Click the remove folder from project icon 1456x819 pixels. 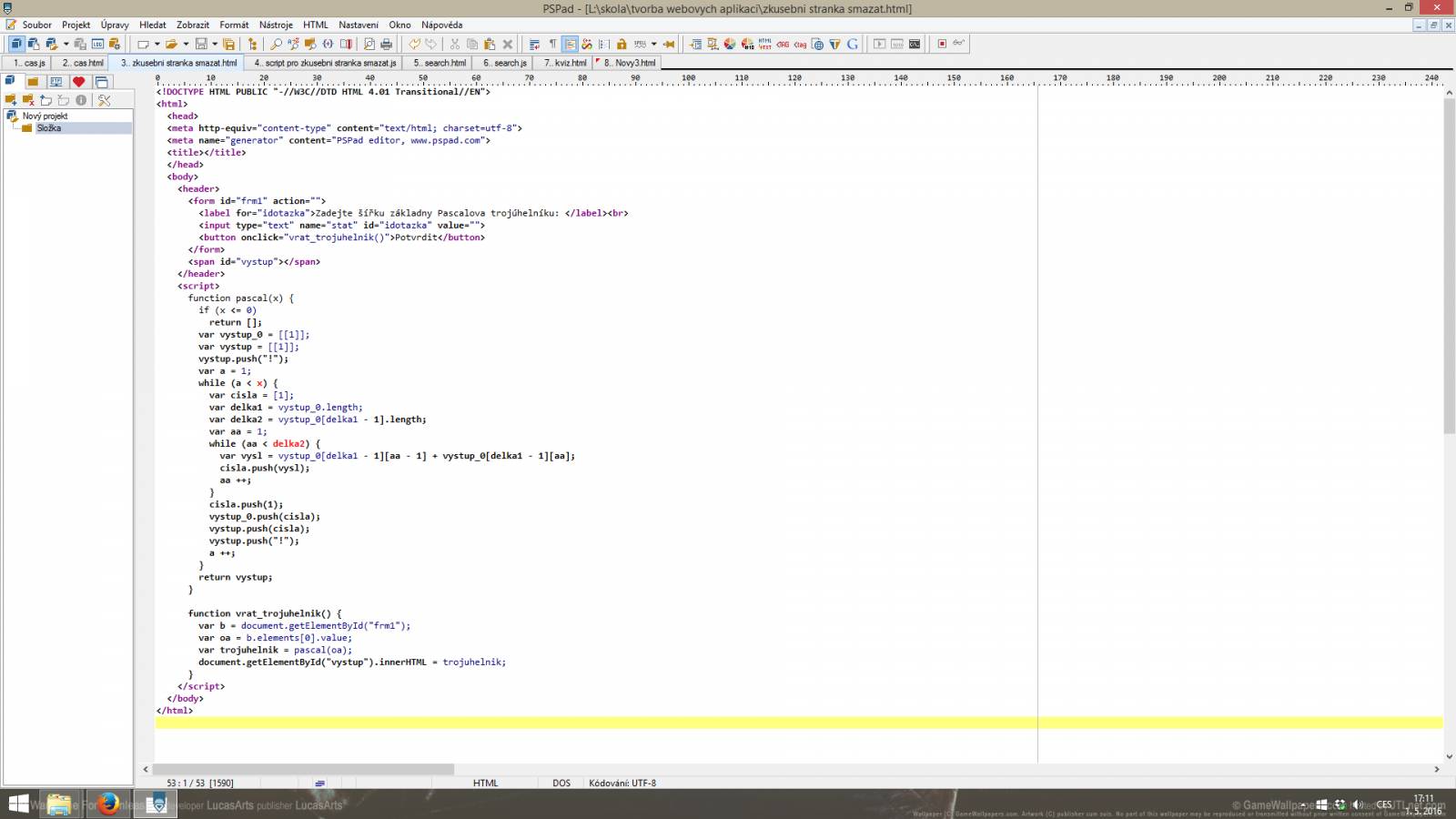(x=28, y=100)
